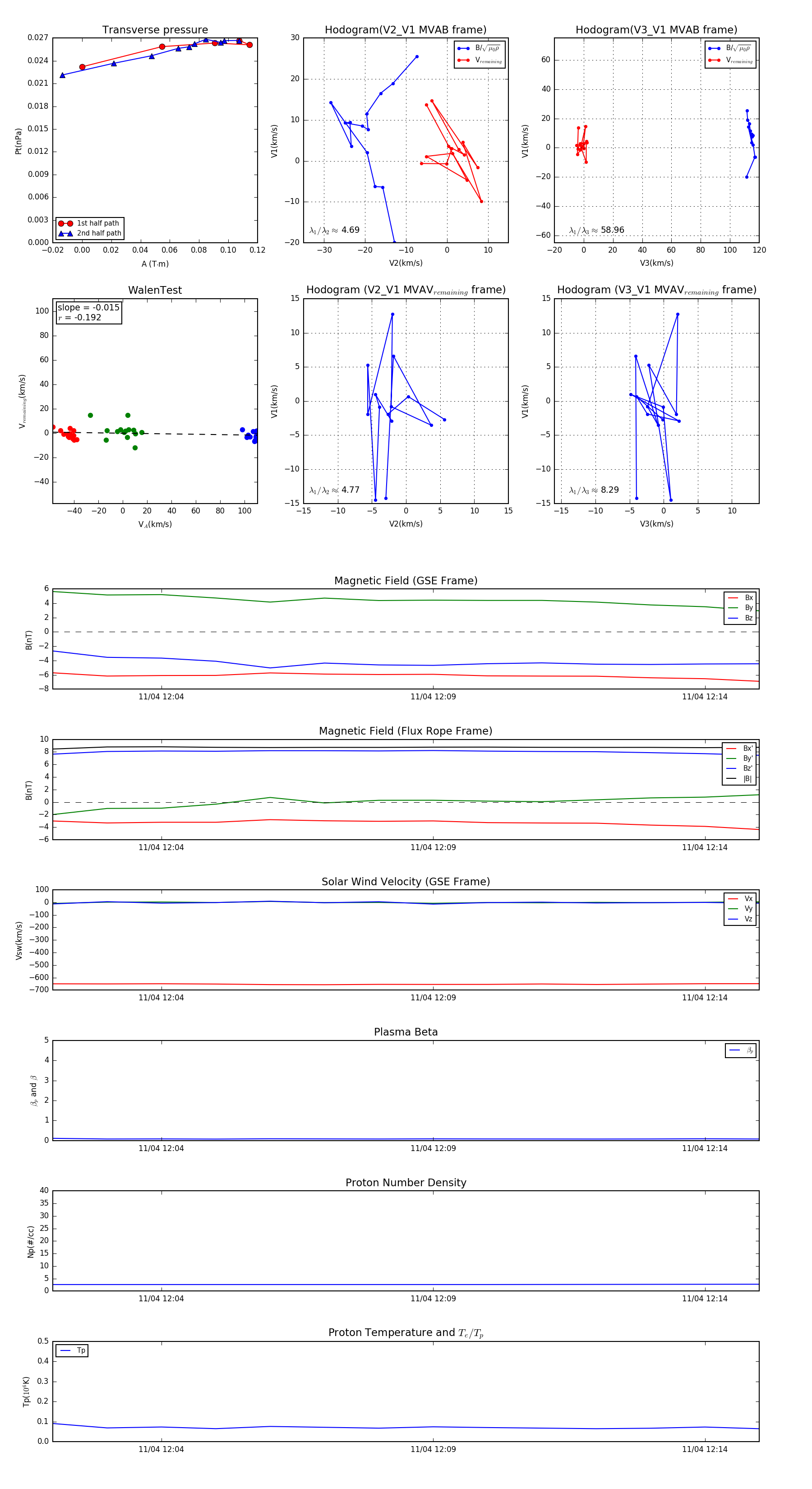Image resolution: width=812 pixels, height=1489 pixels.
Task: Click the Transverse pressure plot title
Action: 155,30
